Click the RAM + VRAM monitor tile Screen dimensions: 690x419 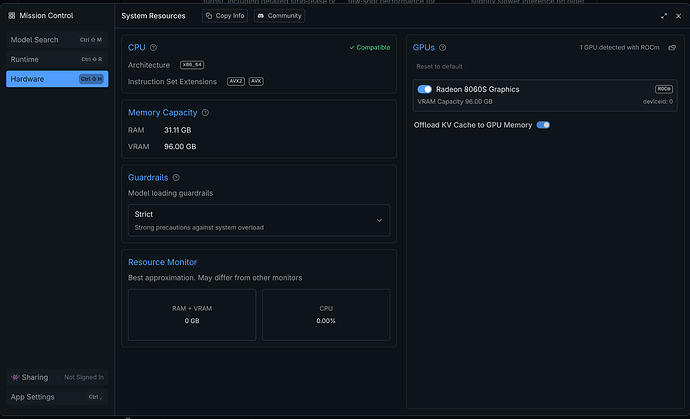192,315
